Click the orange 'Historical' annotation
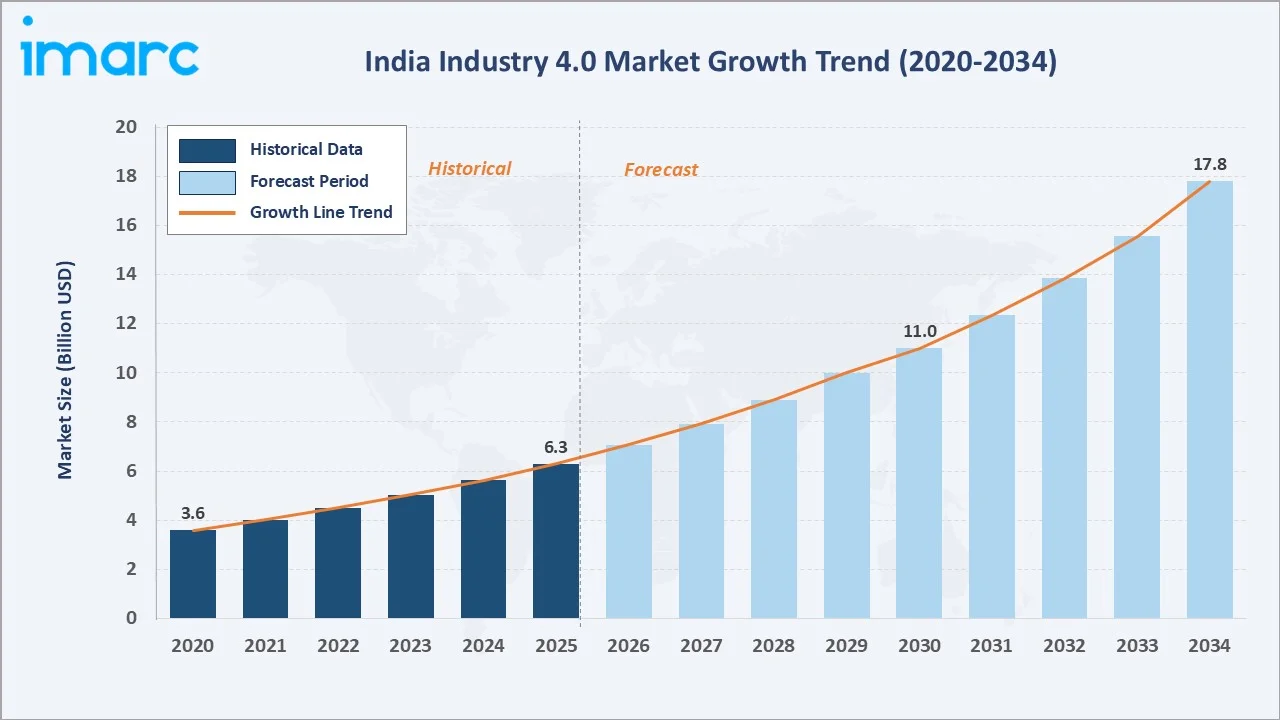 (x=469, y=169)
